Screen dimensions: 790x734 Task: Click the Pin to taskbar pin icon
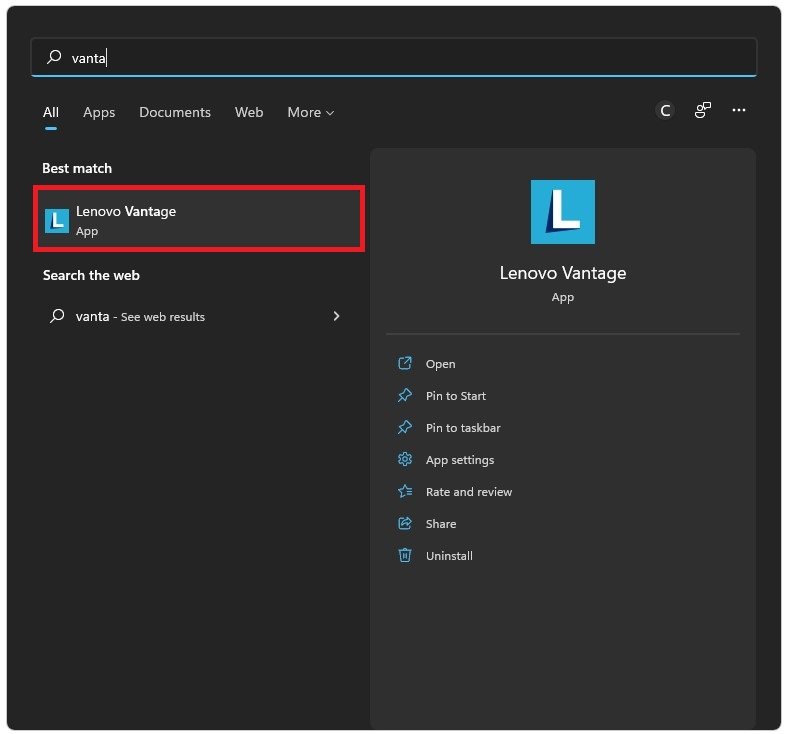tap(405, 428)
